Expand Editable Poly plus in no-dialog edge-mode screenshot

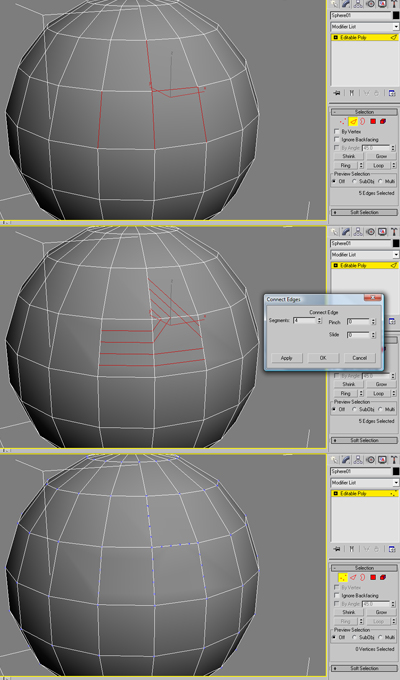click(335, 38)
